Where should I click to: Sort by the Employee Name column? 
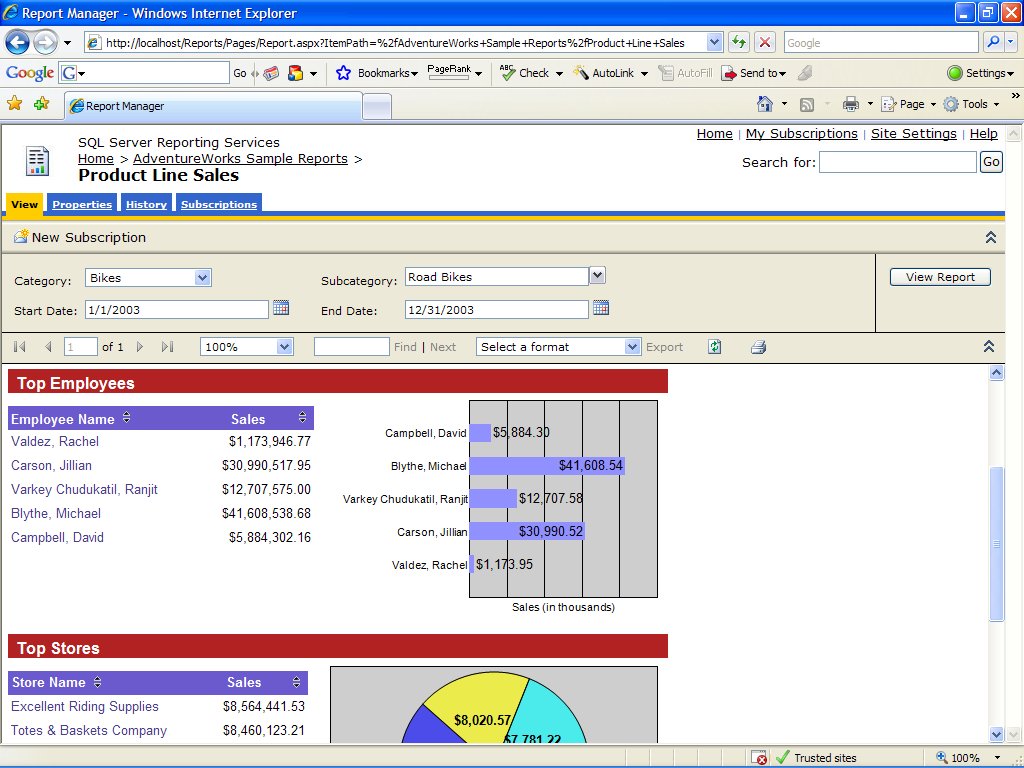coord(127,418)
